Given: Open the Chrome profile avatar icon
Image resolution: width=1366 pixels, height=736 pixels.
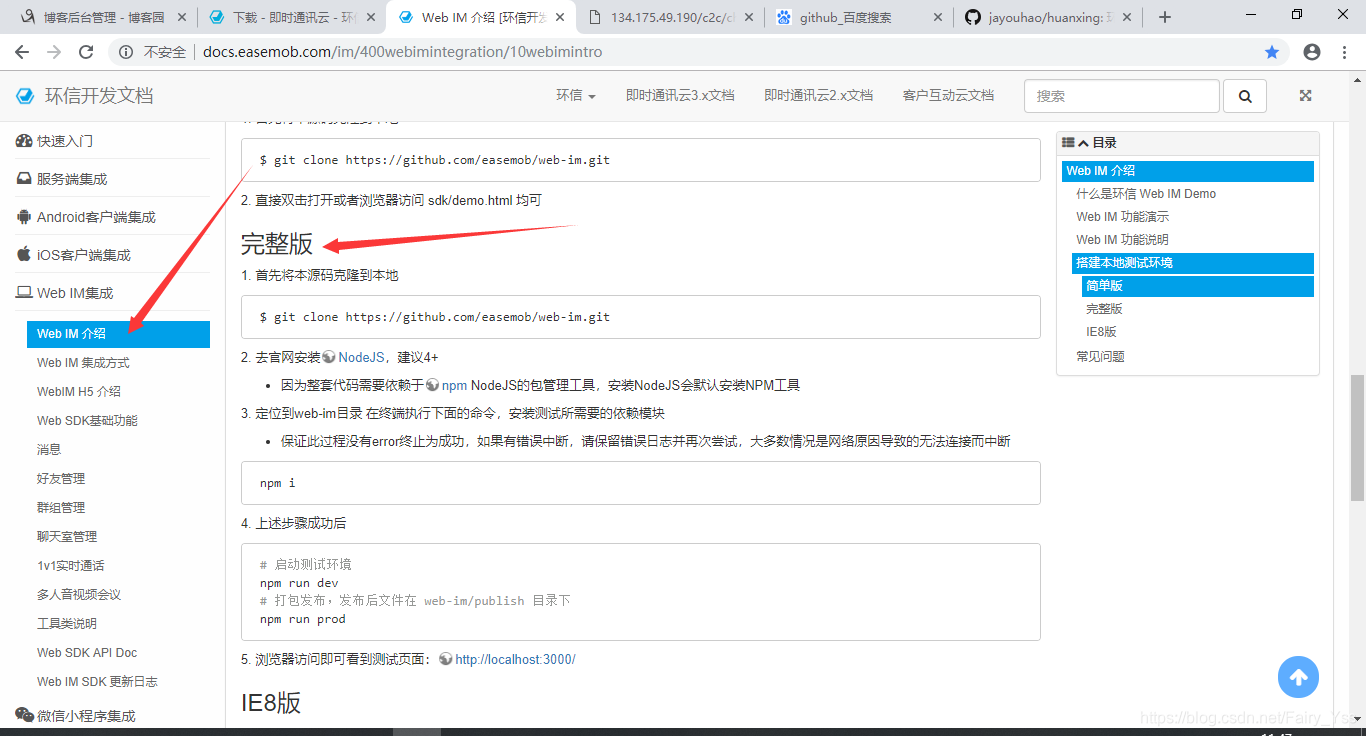Looking at the screenshot, I should (1312, 52).
